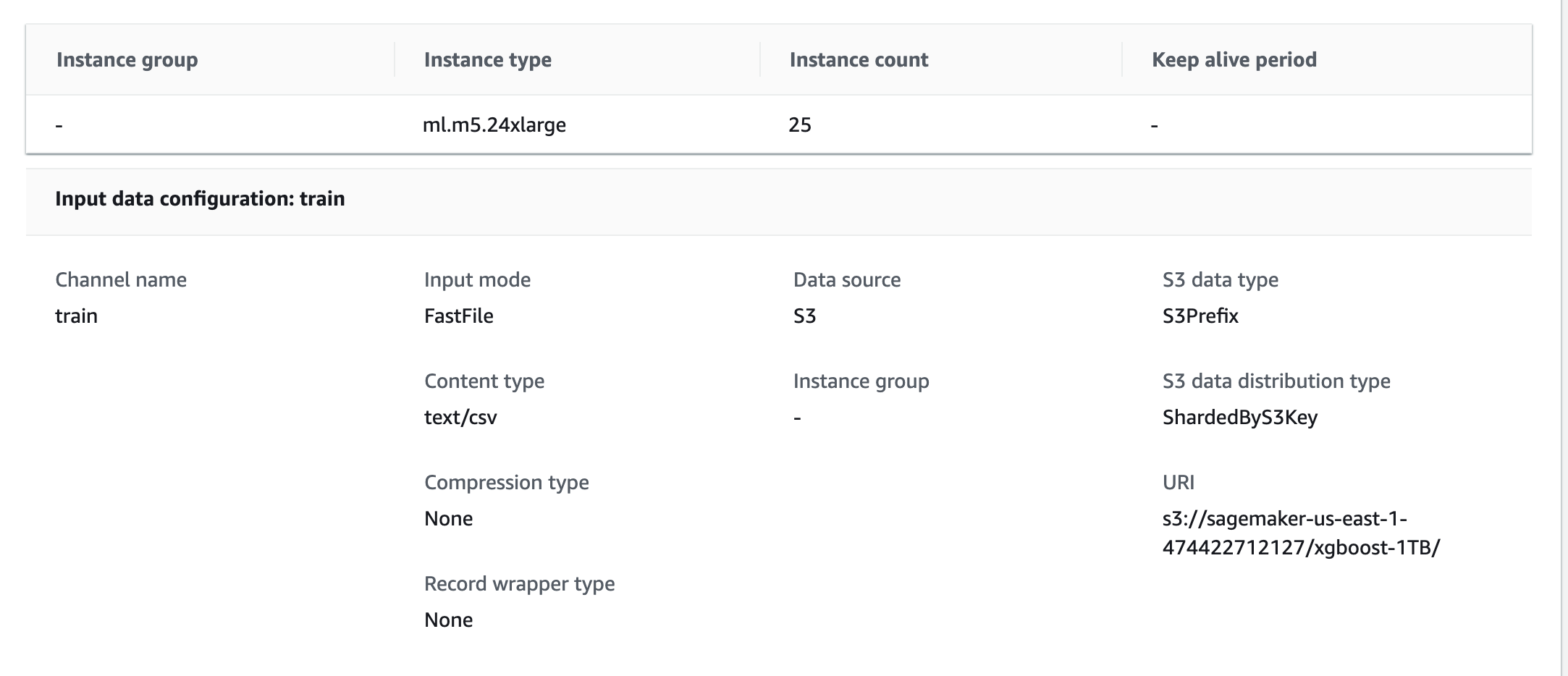The width and height of the screenshot is (1568, 676).
Task: Click the text/csv content type value
Action: pos(460,417)
